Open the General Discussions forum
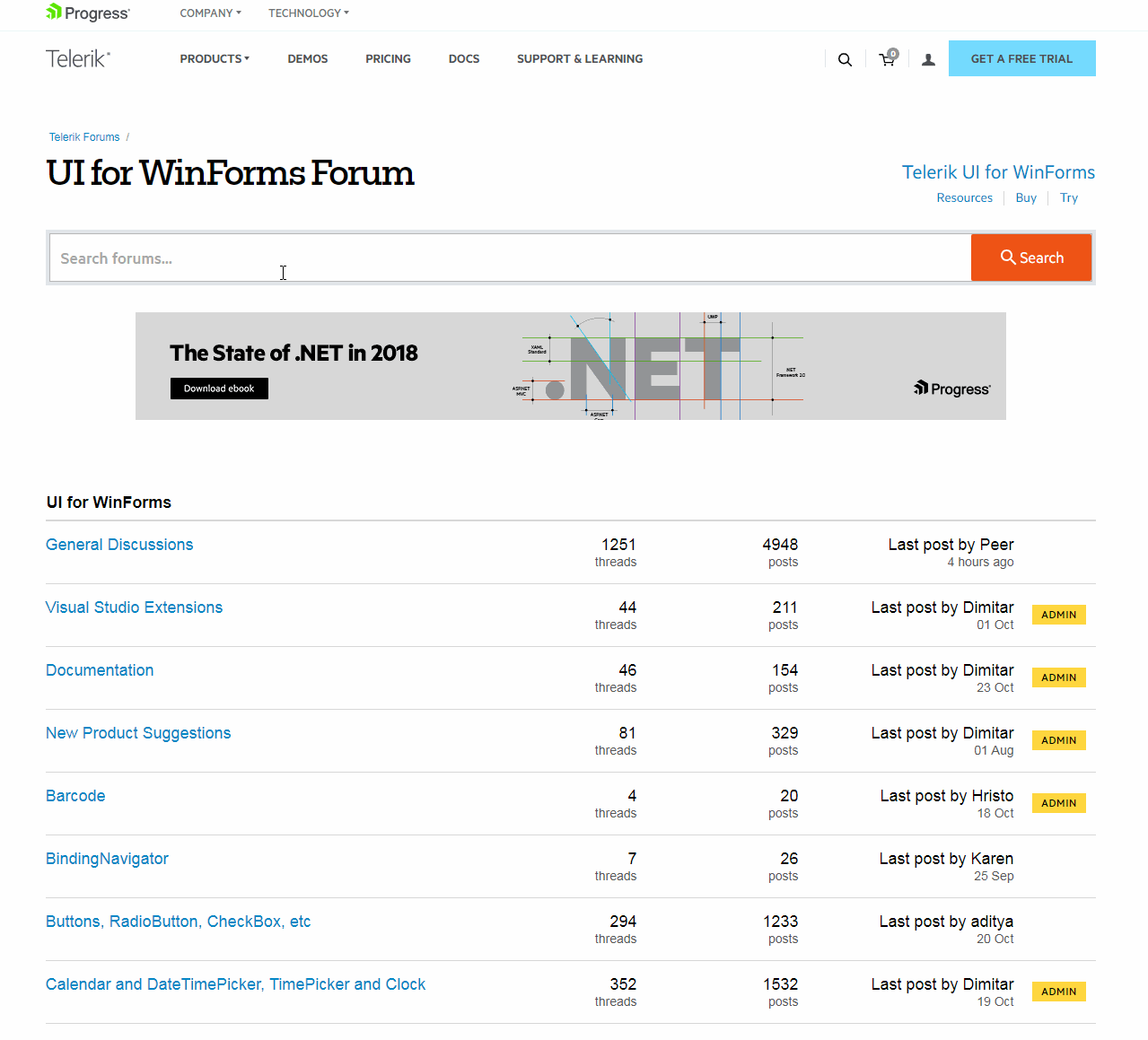The width and height of the screenshot is (1148, 1040). point(119,545)
